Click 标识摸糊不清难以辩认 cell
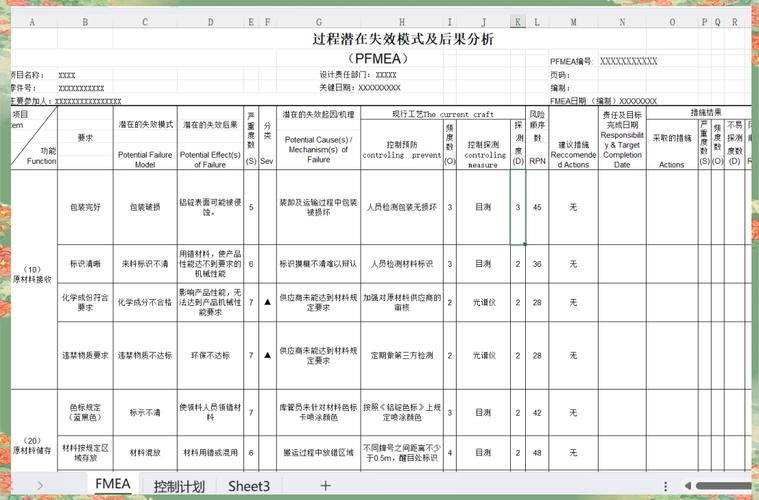The width and height of the screenshot is (759, 500). click(319, 264)
